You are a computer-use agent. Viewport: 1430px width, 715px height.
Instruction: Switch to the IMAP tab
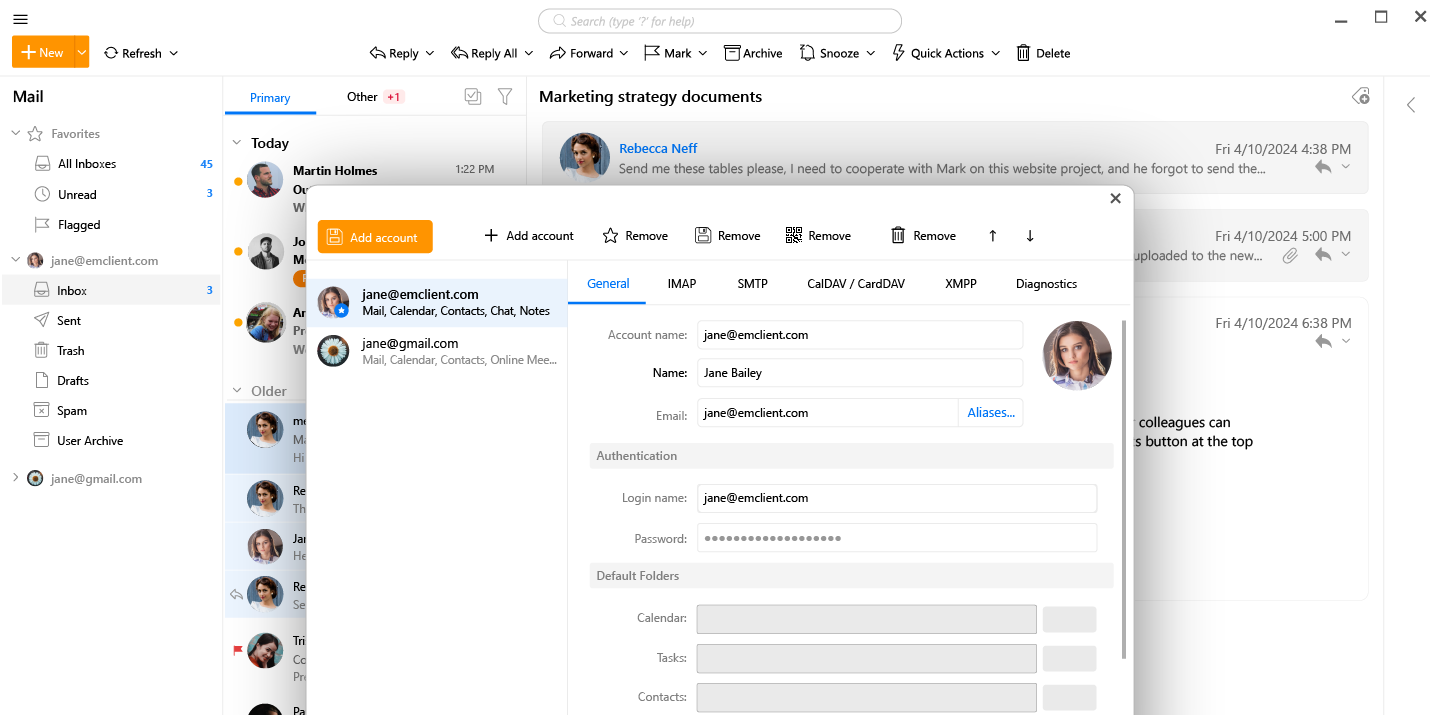[x=682, y=284]
